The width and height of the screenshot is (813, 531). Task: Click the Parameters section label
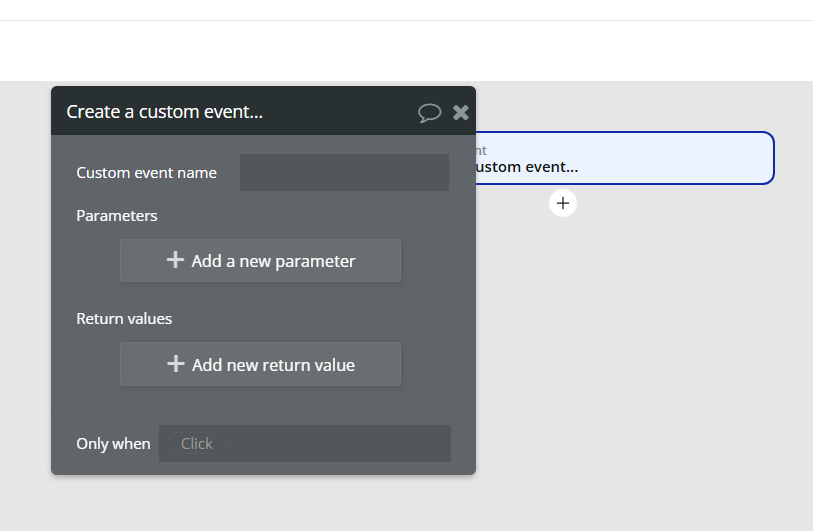coord(117,215)
